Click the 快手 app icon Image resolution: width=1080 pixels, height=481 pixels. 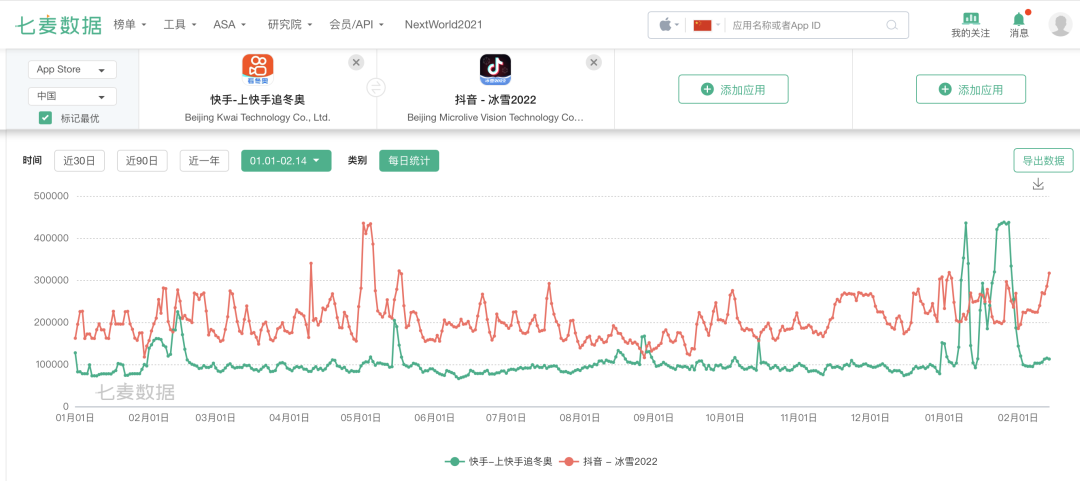257,69
